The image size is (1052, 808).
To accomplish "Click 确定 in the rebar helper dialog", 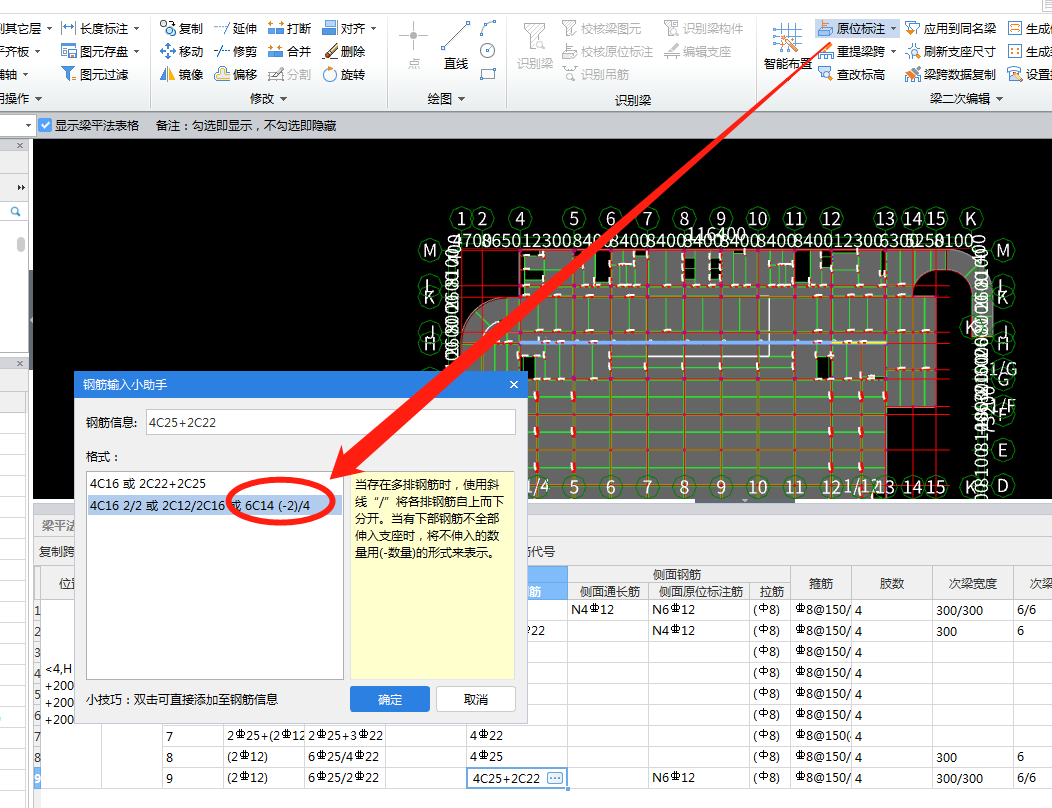I will pyautogui.click(x=390, y=699).
